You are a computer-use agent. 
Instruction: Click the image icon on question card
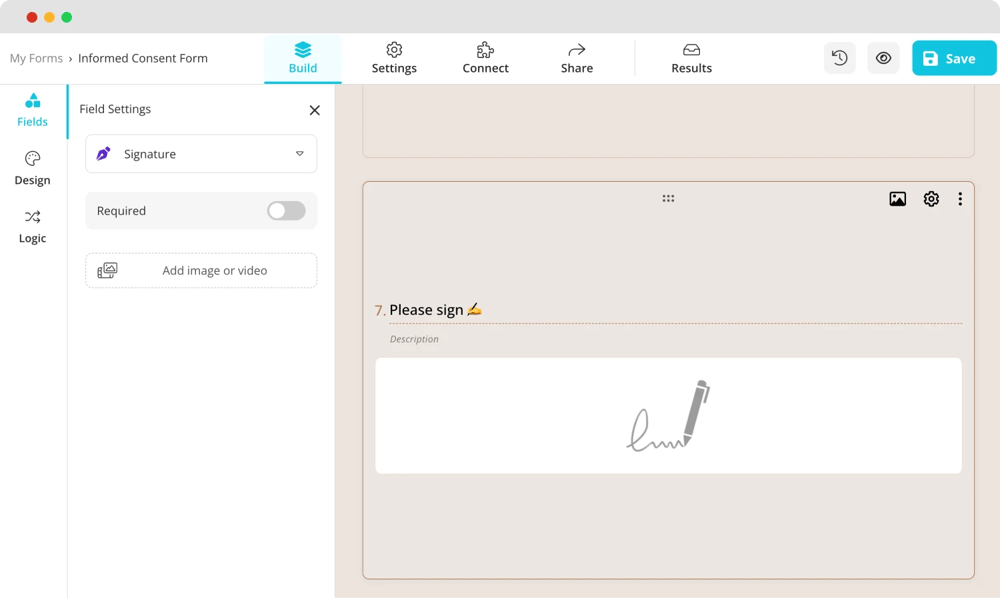pos(897,199)
